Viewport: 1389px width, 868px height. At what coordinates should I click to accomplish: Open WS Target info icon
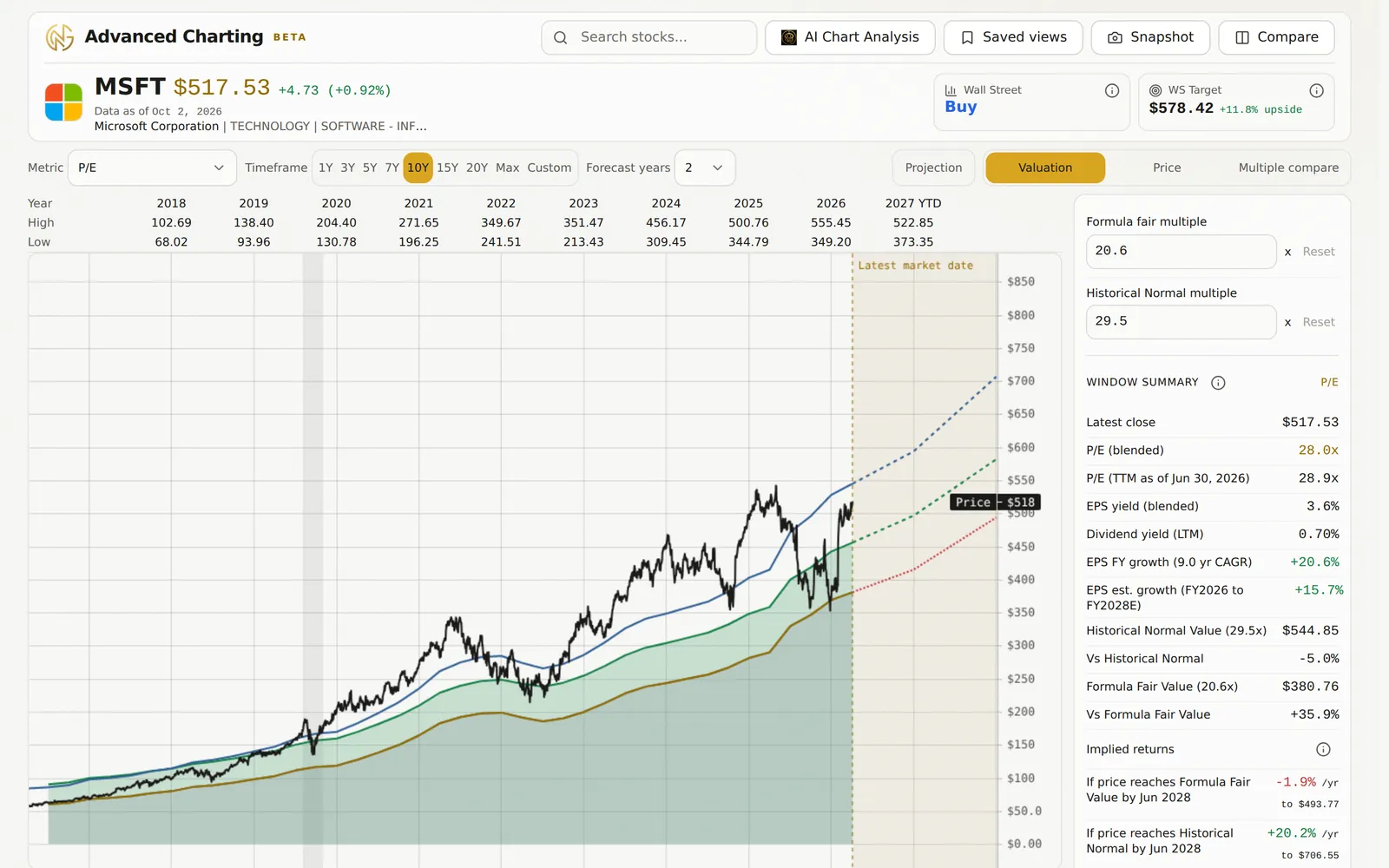(x=1316, y=90)
